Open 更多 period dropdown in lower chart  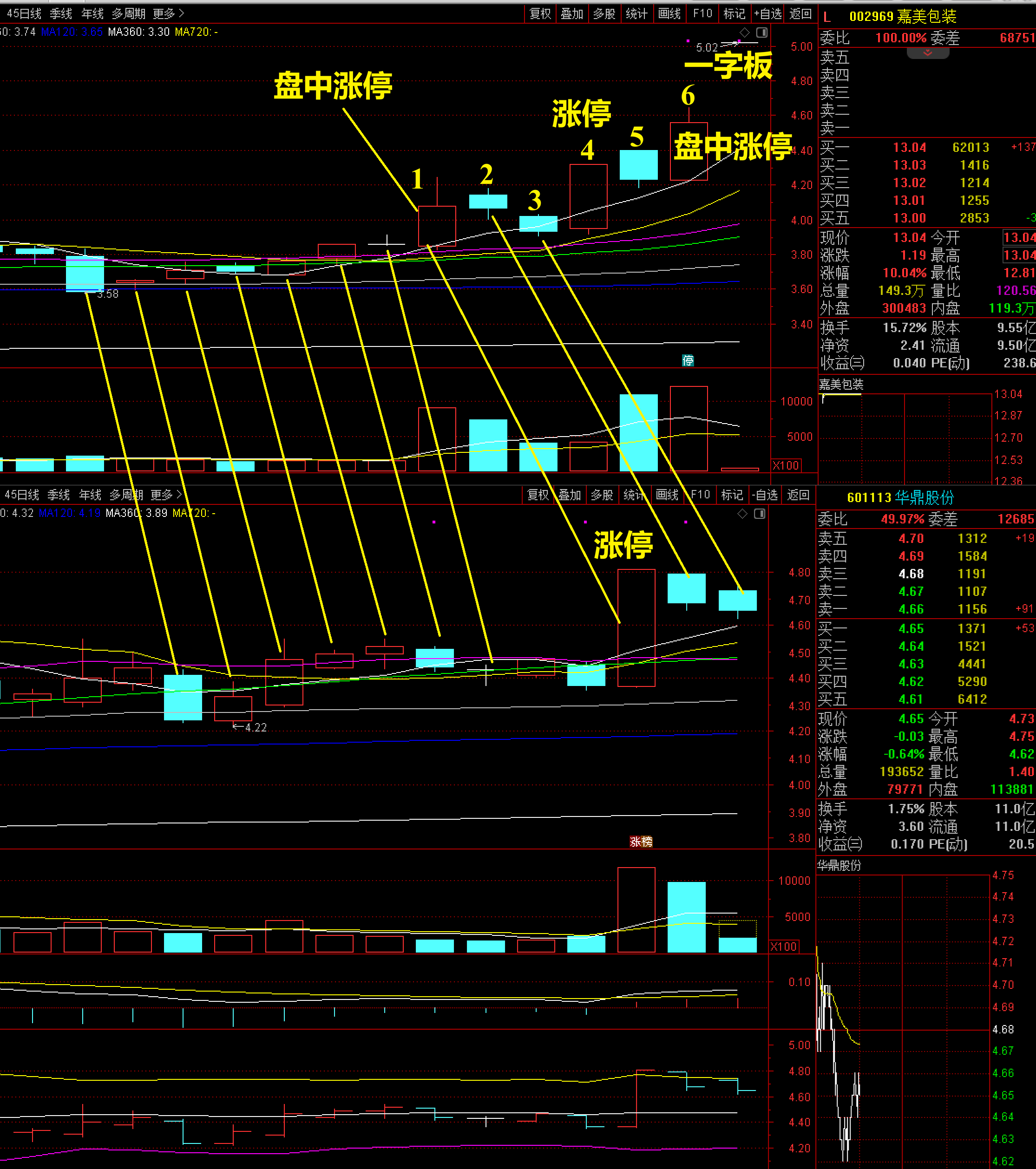[x=165, y=495]
